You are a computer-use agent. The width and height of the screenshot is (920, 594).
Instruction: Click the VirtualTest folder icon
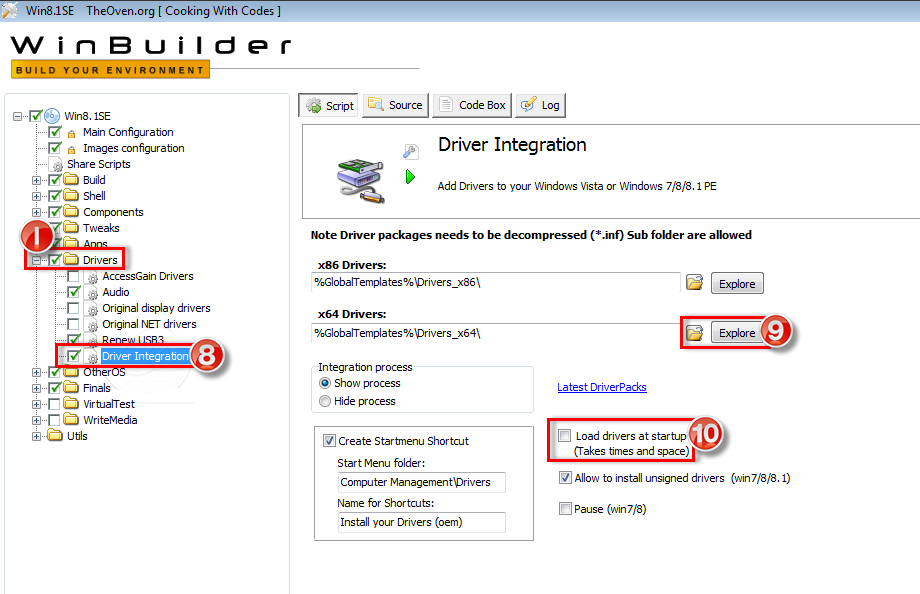[71, 403]
